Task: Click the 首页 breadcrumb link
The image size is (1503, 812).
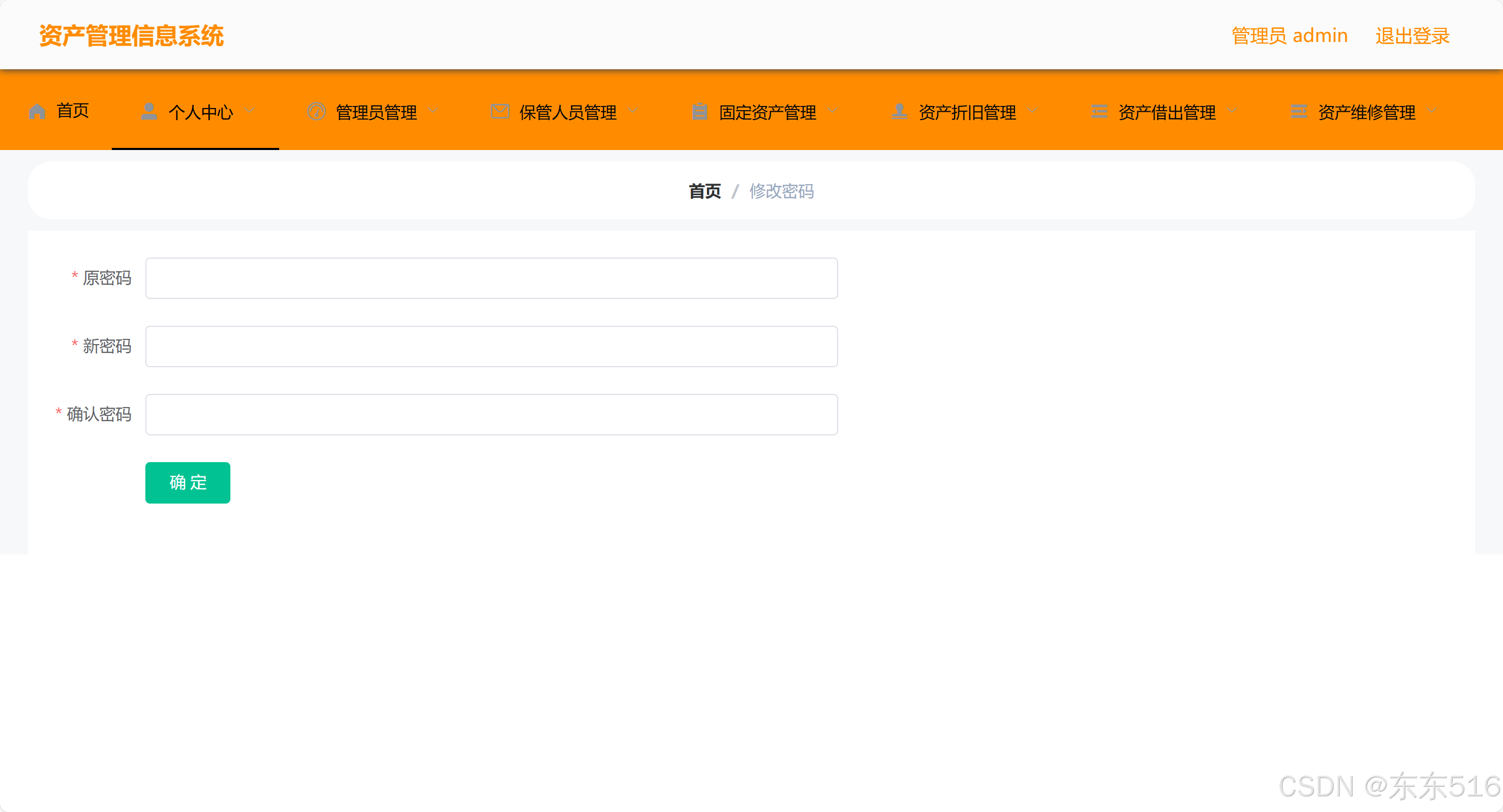Action: [704, 191]
